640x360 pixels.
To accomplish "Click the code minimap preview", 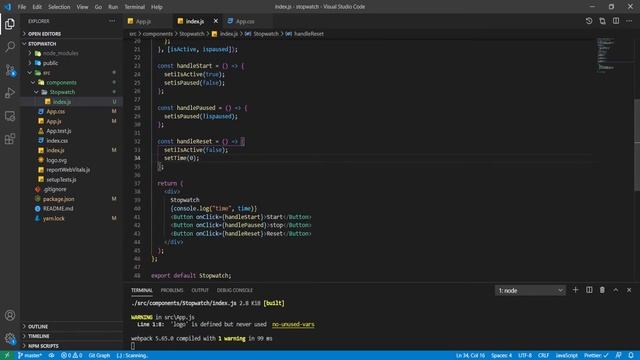I will click(606, 55).
